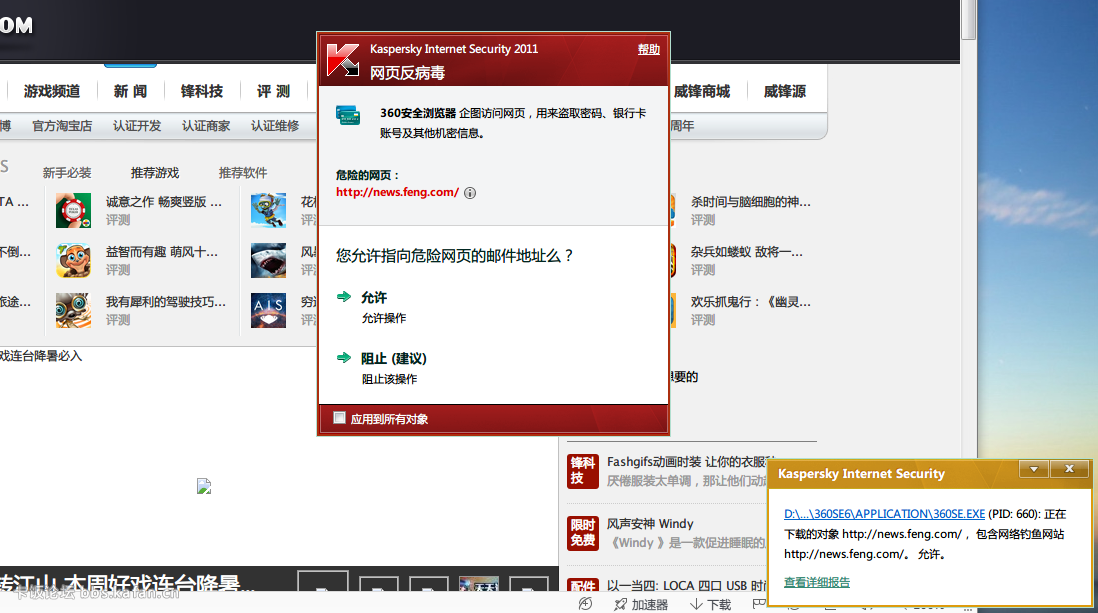1098x613 pixels.
Task: Open 以一当四: LOCA 四口 USB article
Action: click(x=686, y=586)
